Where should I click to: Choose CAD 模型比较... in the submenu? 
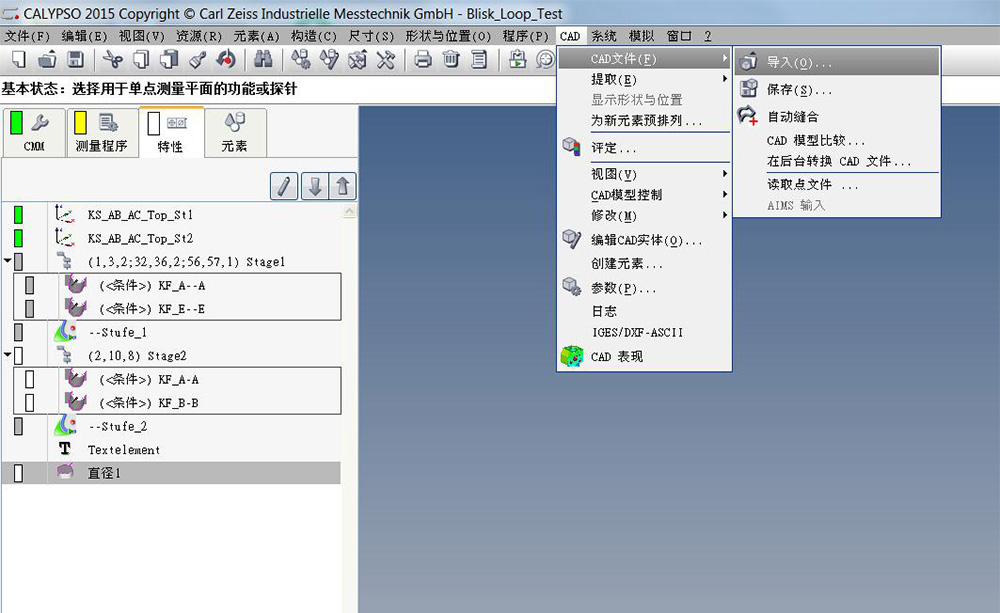click(x=837, y=140)
